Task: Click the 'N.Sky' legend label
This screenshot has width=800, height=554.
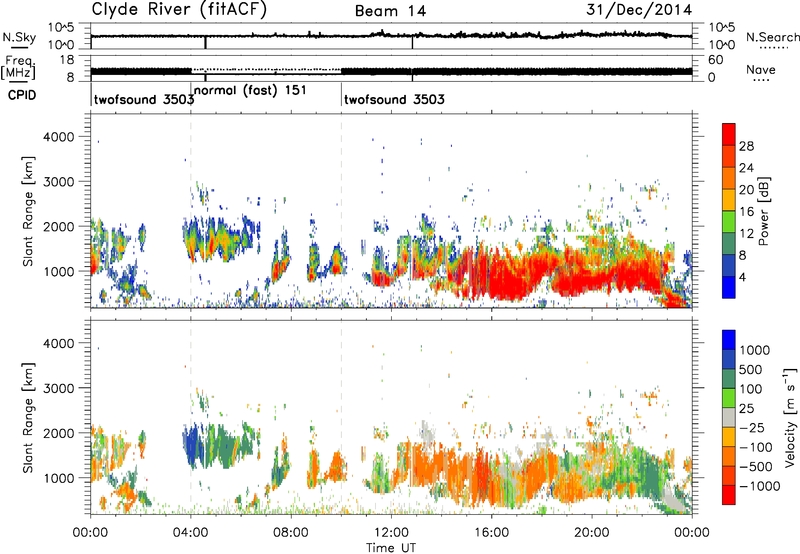Action: coord(19,37)
